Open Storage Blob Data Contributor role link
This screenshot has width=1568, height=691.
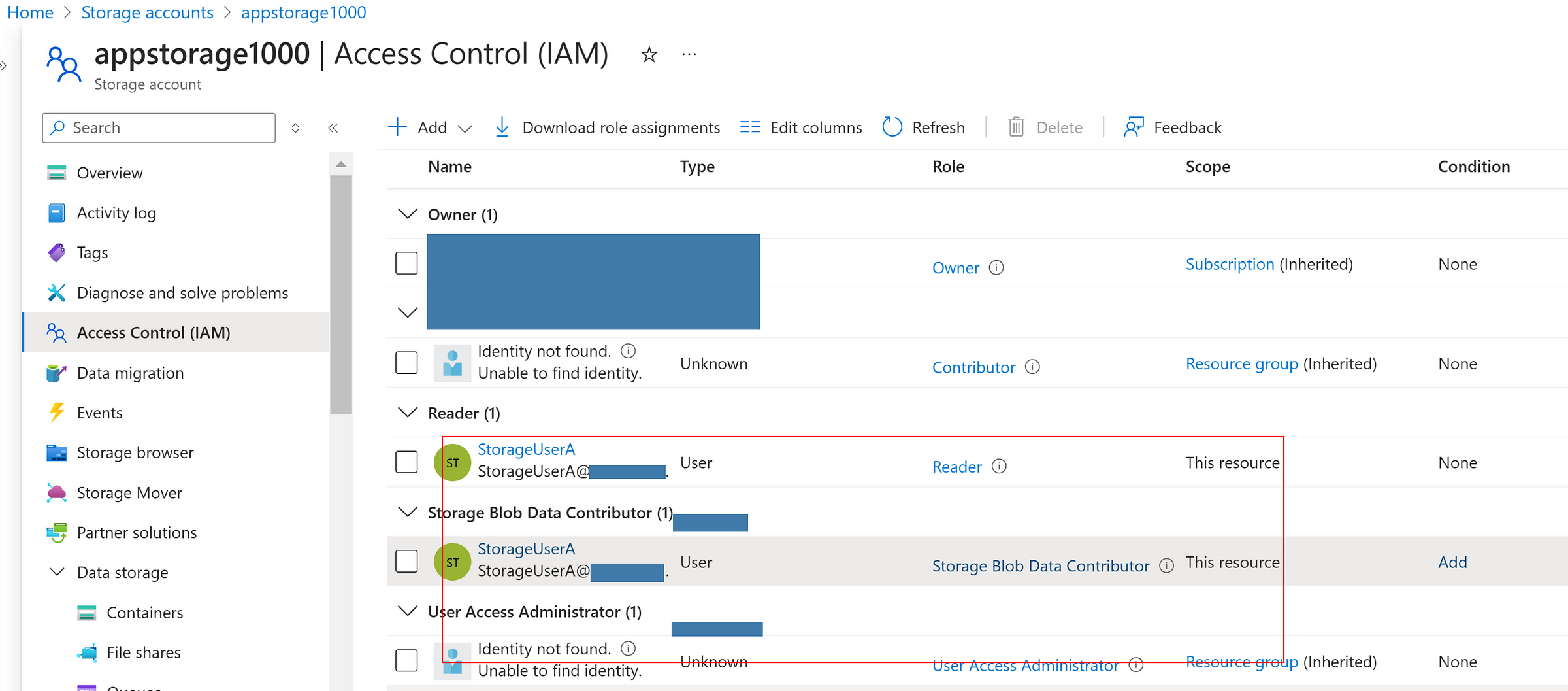tap(1041, 566)
